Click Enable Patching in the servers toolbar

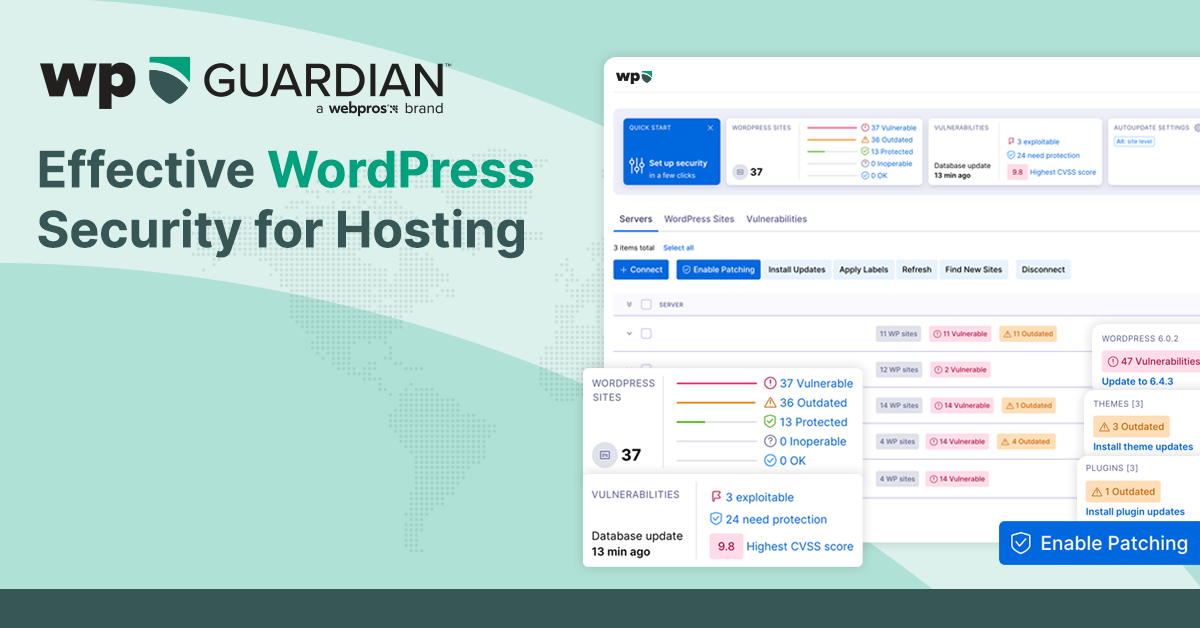coord(719,270)
